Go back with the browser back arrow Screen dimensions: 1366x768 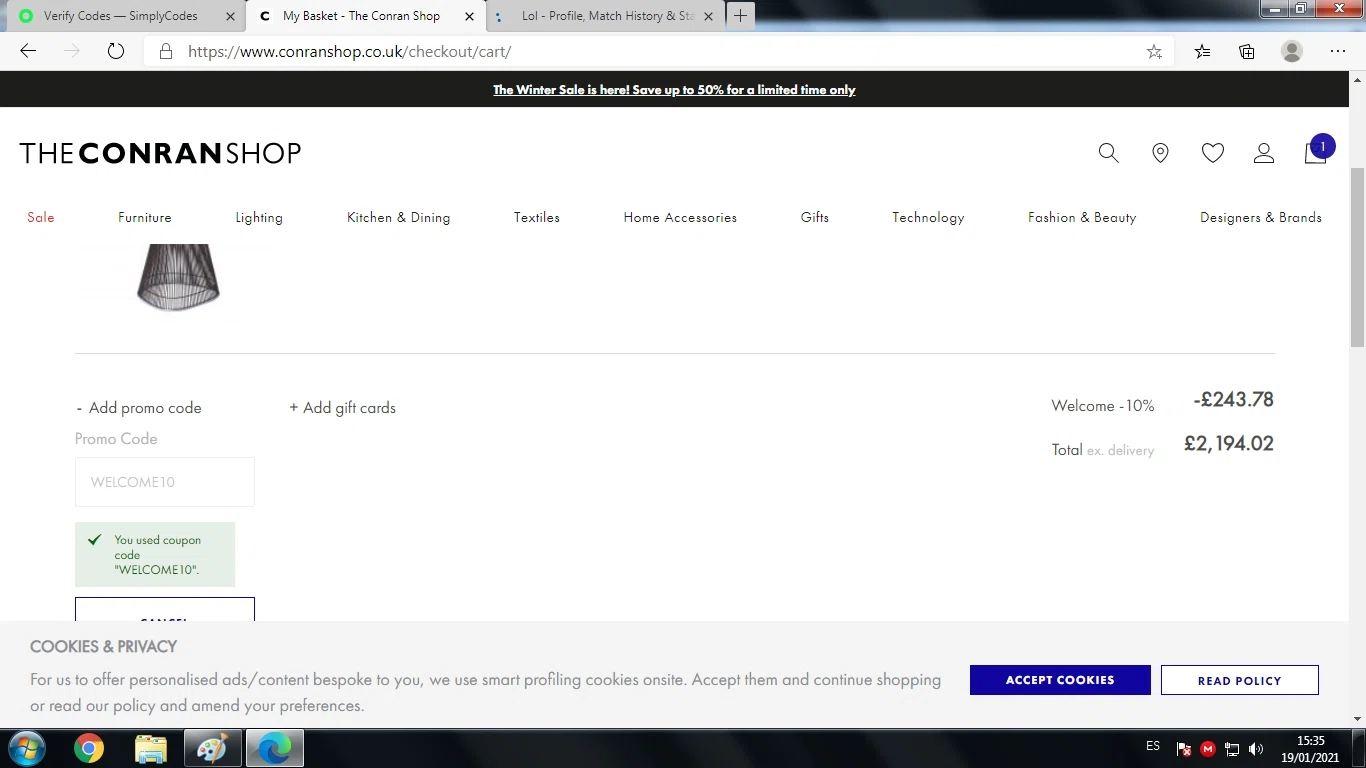[x=28, y=51]
